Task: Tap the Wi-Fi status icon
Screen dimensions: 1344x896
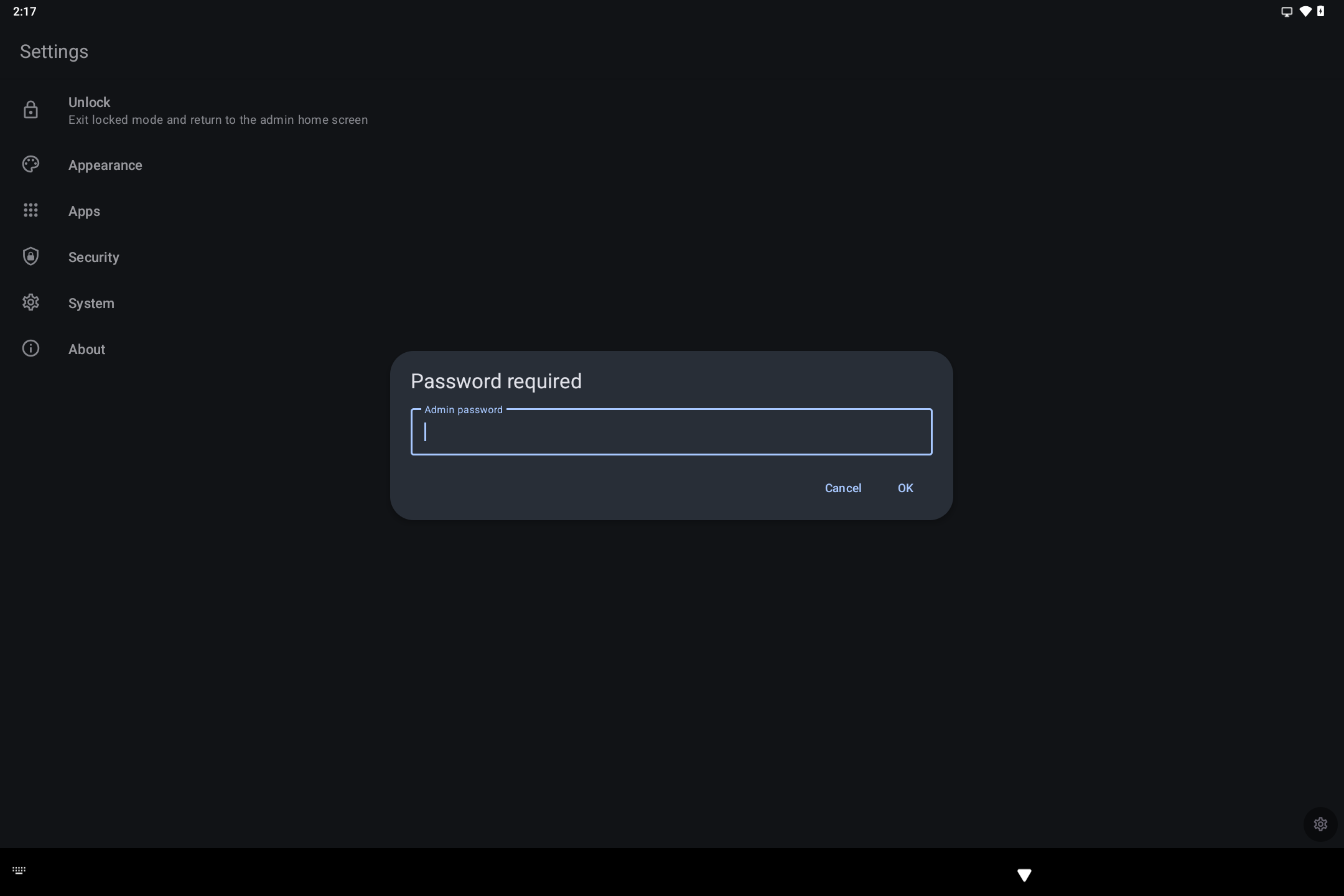Action: (1305, 11)
